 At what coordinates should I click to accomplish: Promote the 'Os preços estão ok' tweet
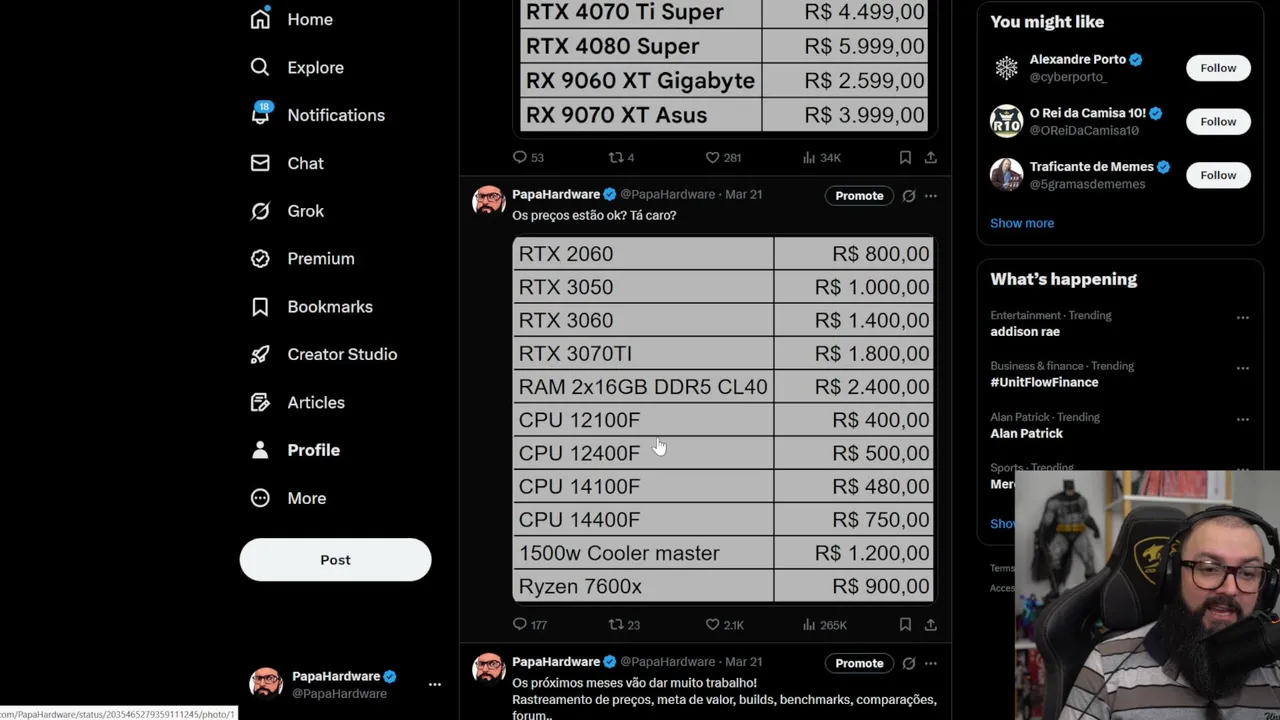pyautogui.click(x=859, y=196)
